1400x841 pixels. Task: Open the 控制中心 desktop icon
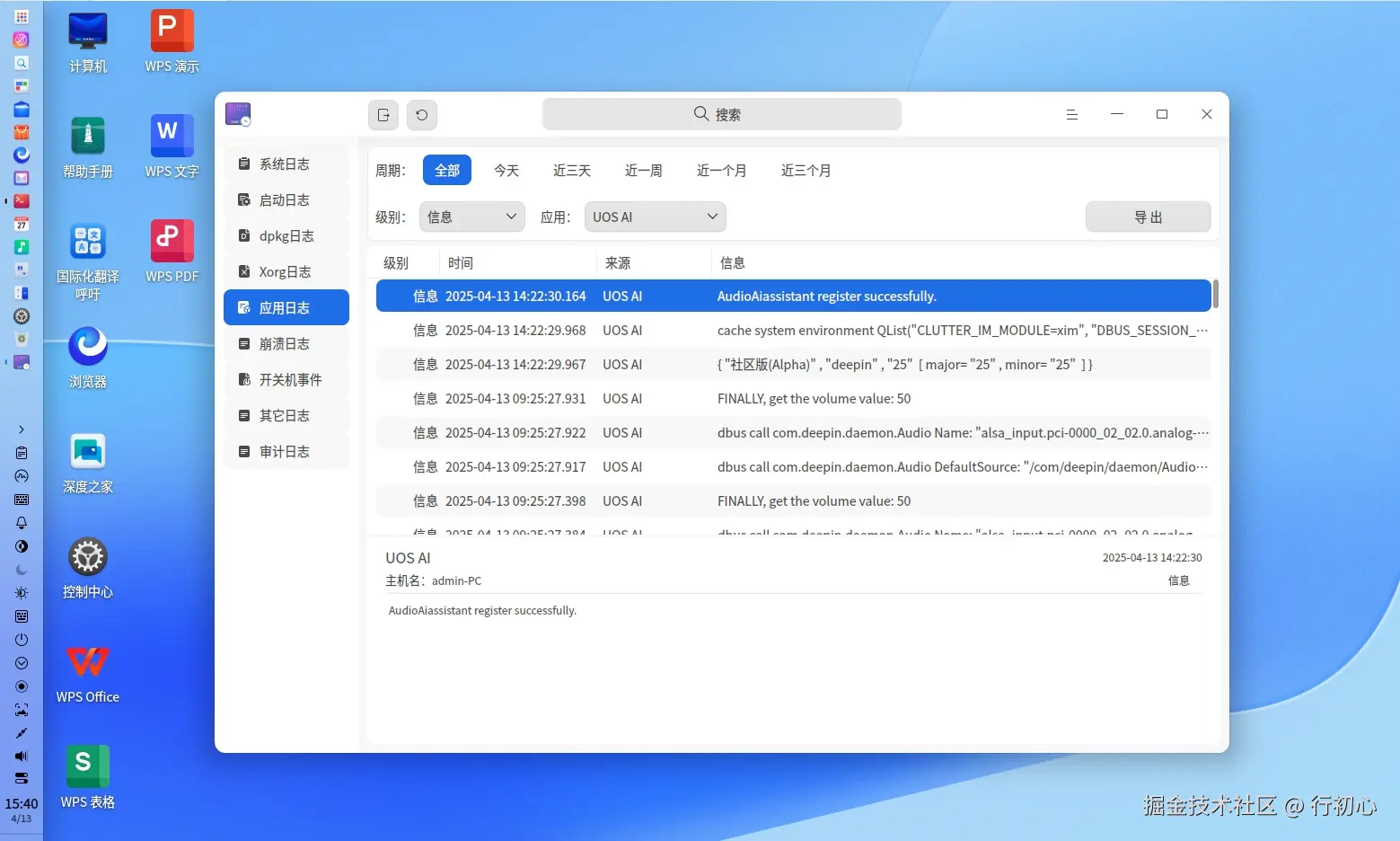click(88, 569)
